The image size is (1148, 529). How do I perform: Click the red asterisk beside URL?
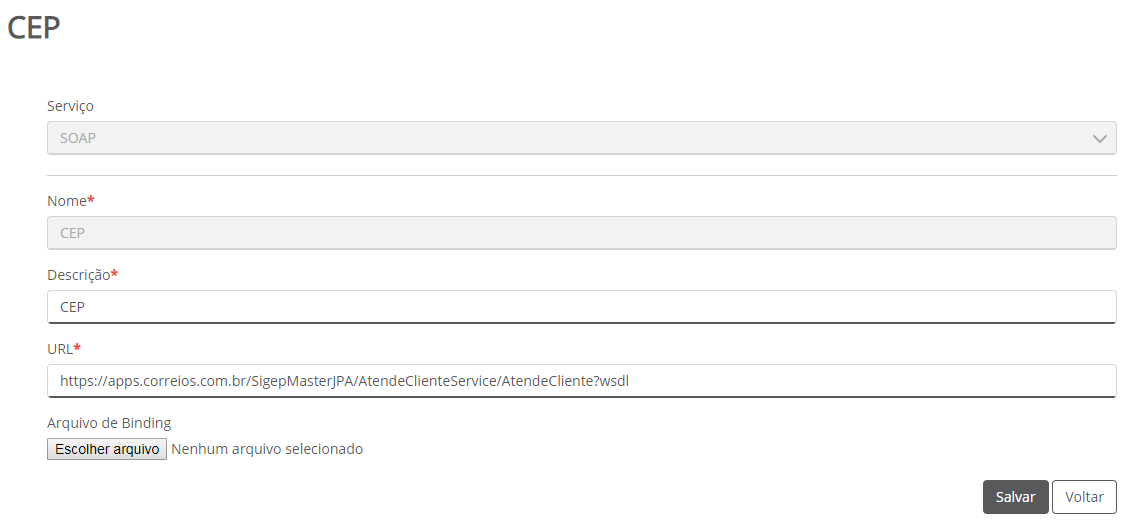[x=77, y=348]
